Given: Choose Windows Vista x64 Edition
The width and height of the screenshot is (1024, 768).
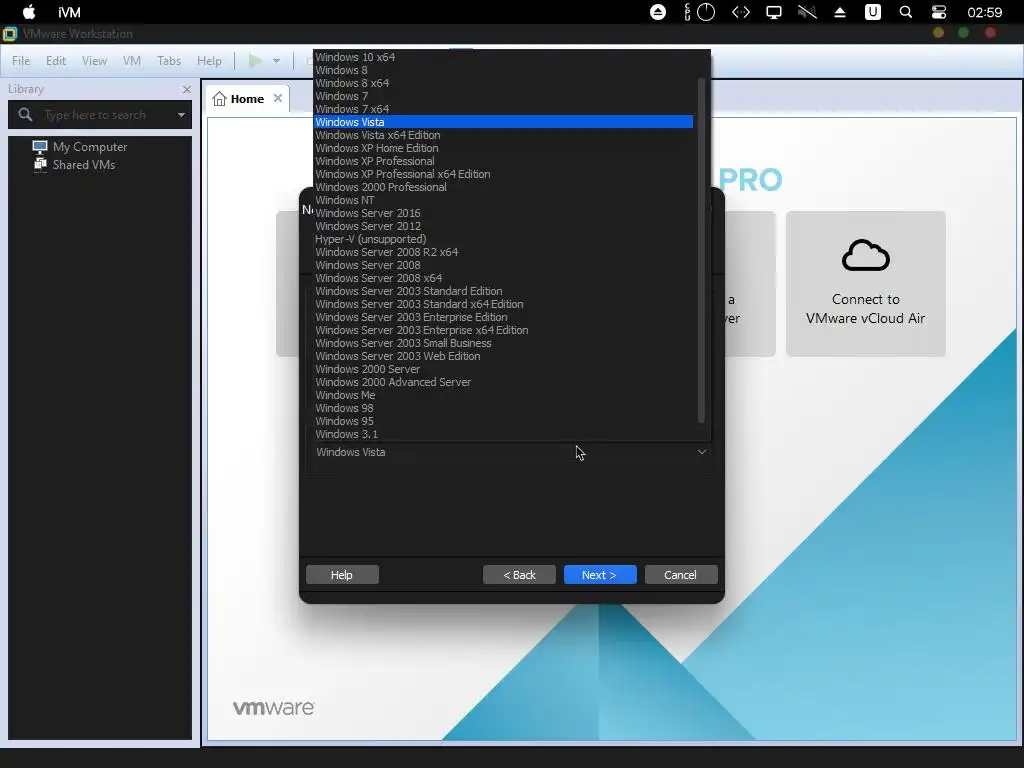Looking at the screenshot, I should pyautogui.click(x=504, y=135).
